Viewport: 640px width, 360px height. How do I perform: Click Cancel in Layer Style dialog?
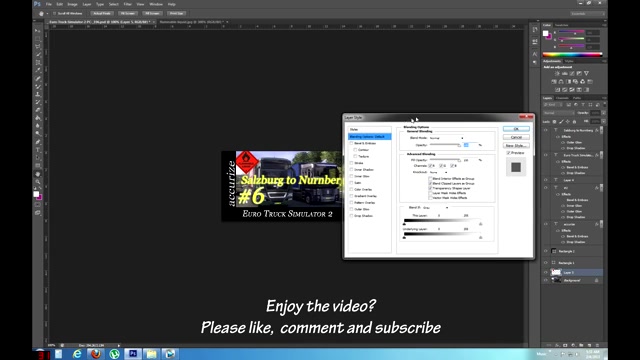(x=516, y=137)
